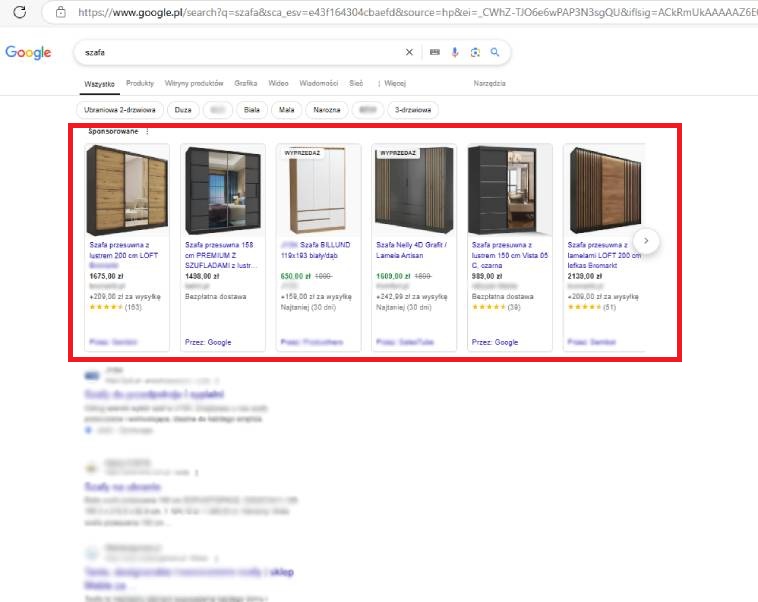Open the Narzędzia search tools
The height and width of the screenshot is (602, 758).
tap(489, 83)
